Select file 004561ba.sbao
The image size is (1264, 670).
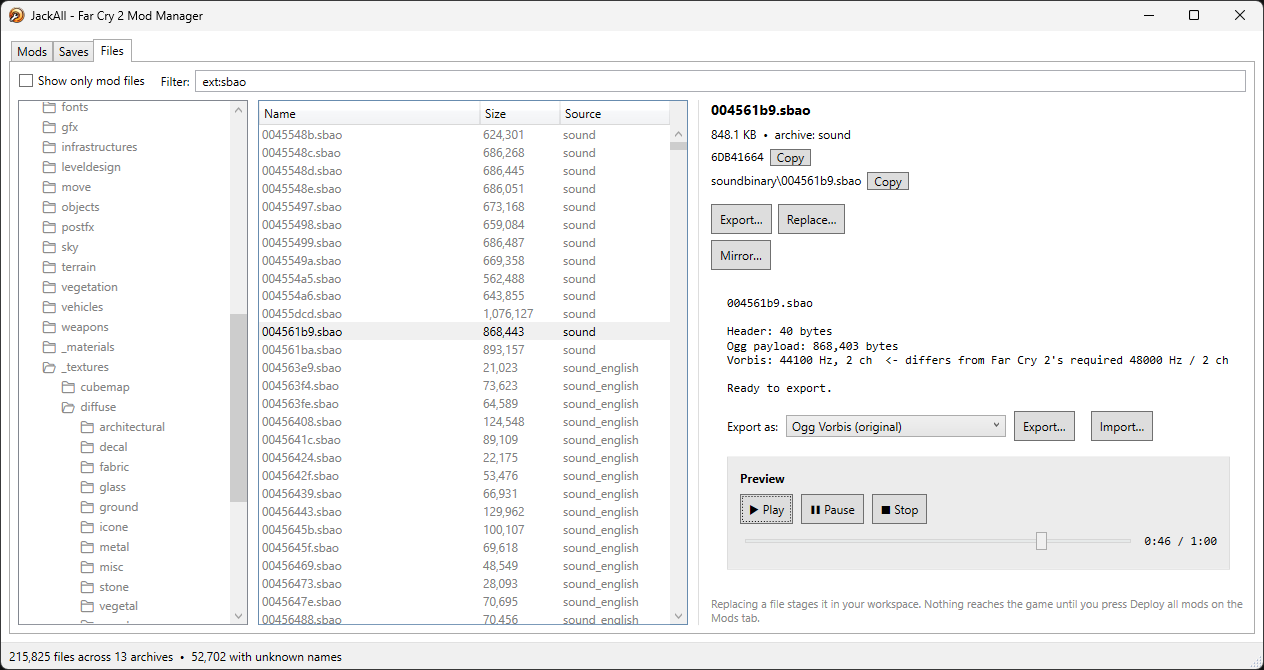(464, 350)
